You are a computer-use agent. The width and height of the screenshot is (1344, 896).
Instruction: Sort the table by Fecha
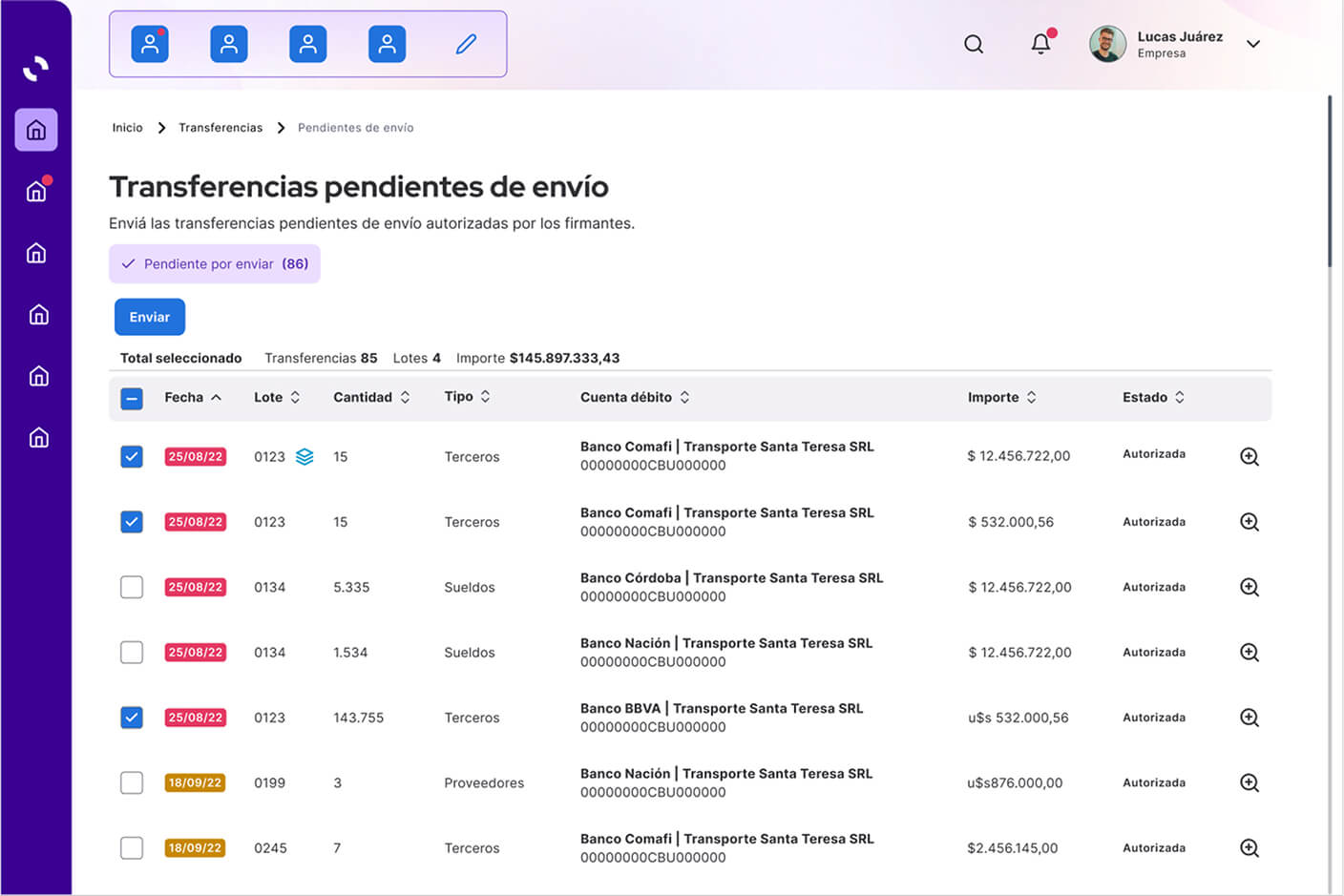coord(193,397)
